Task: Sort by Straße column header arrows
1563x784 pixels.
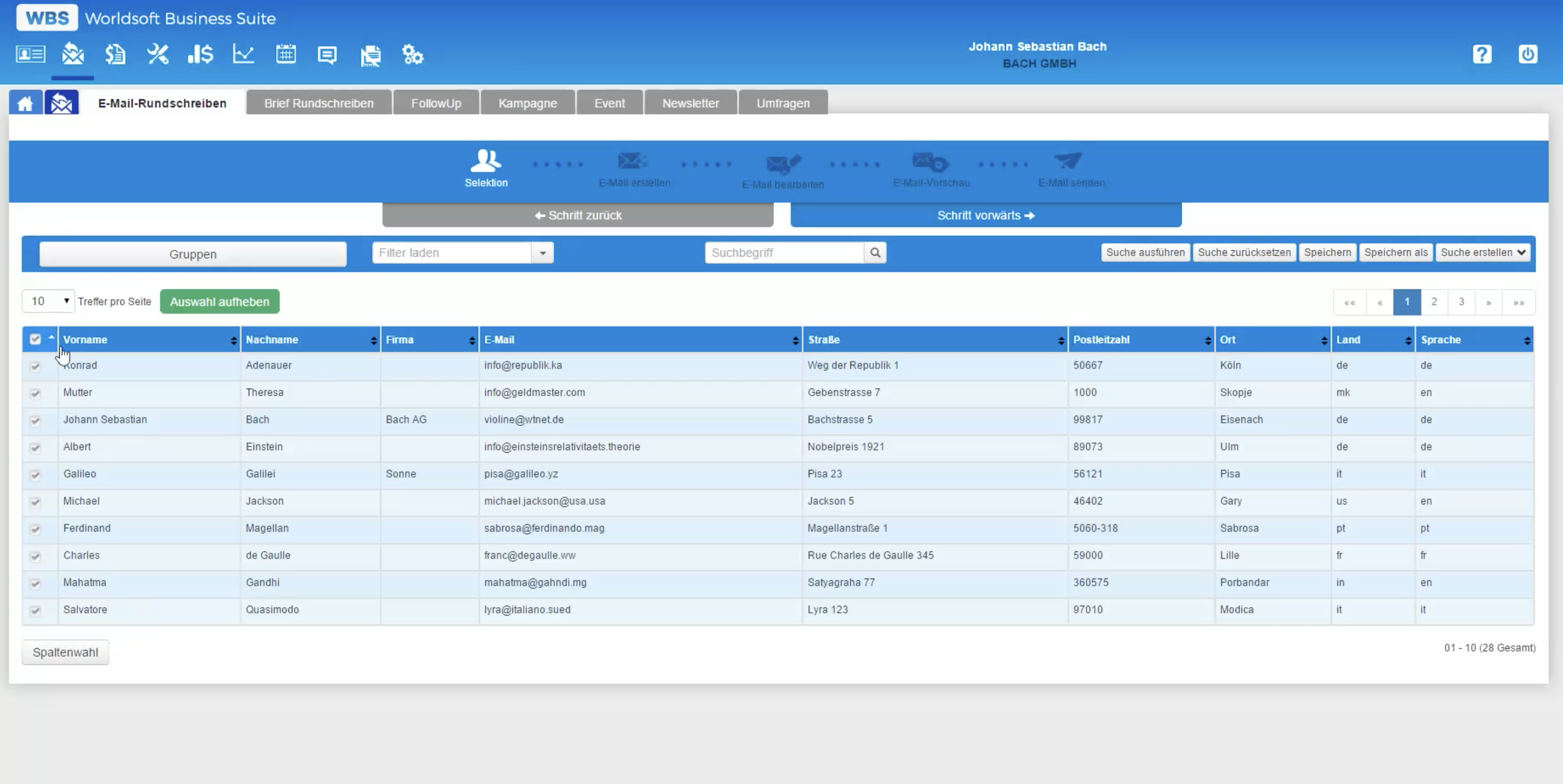Action: pos(1060,340)
